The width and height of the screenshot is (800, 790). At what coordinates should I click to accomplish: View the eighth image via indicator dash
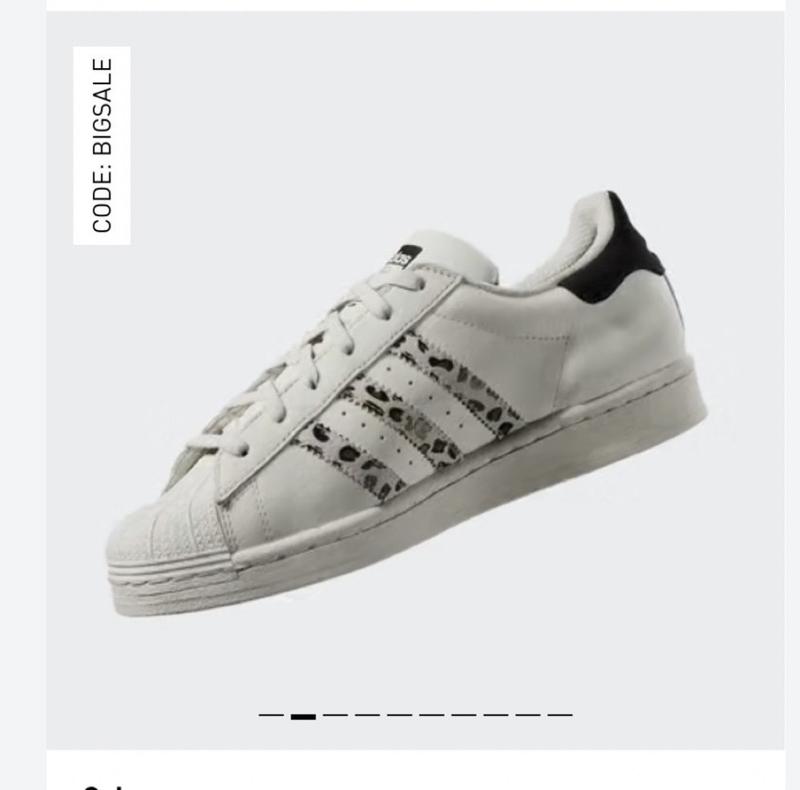point(496,715)
